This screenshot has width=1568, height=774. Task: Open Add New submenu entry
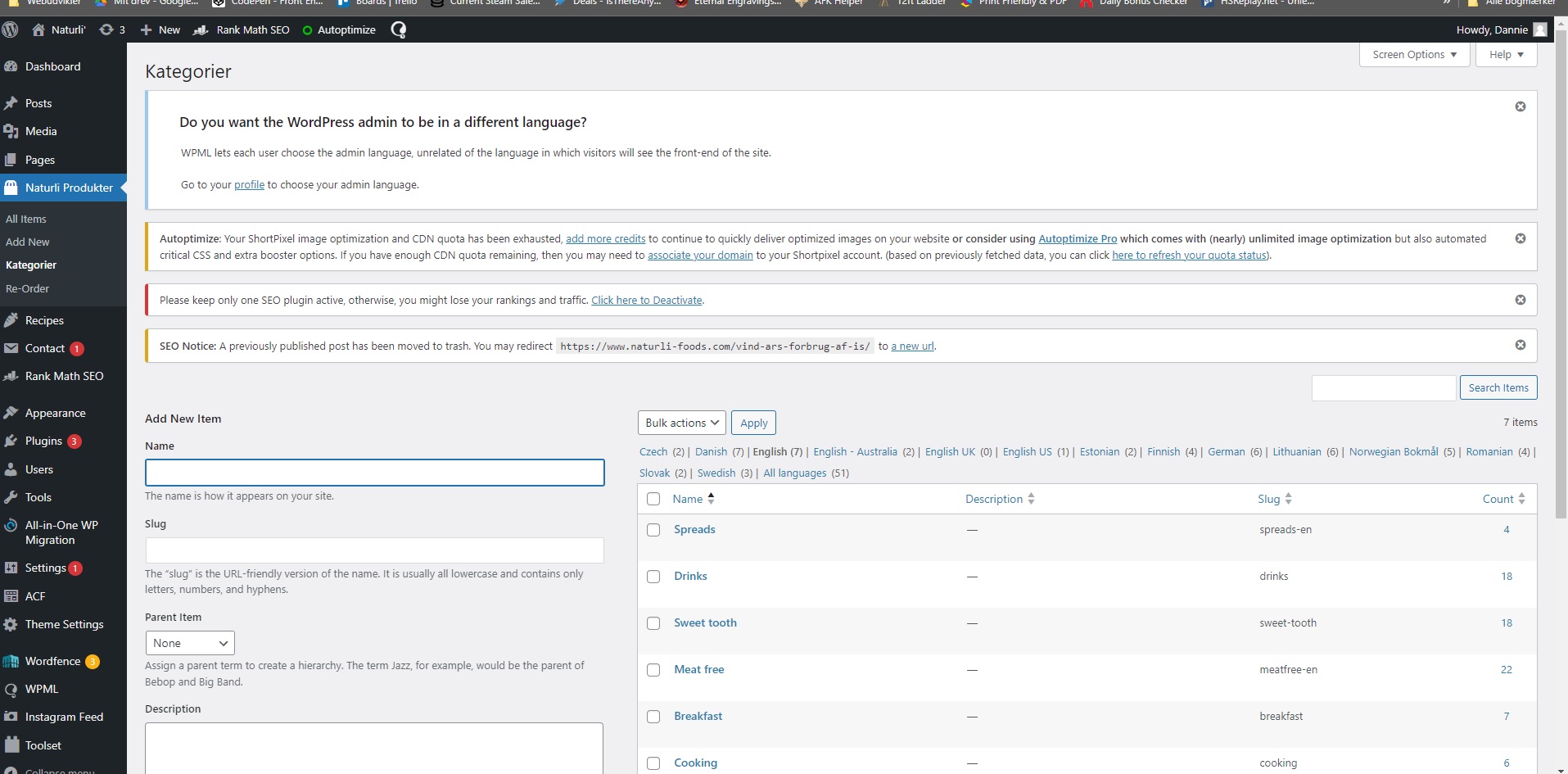[28, 242]
